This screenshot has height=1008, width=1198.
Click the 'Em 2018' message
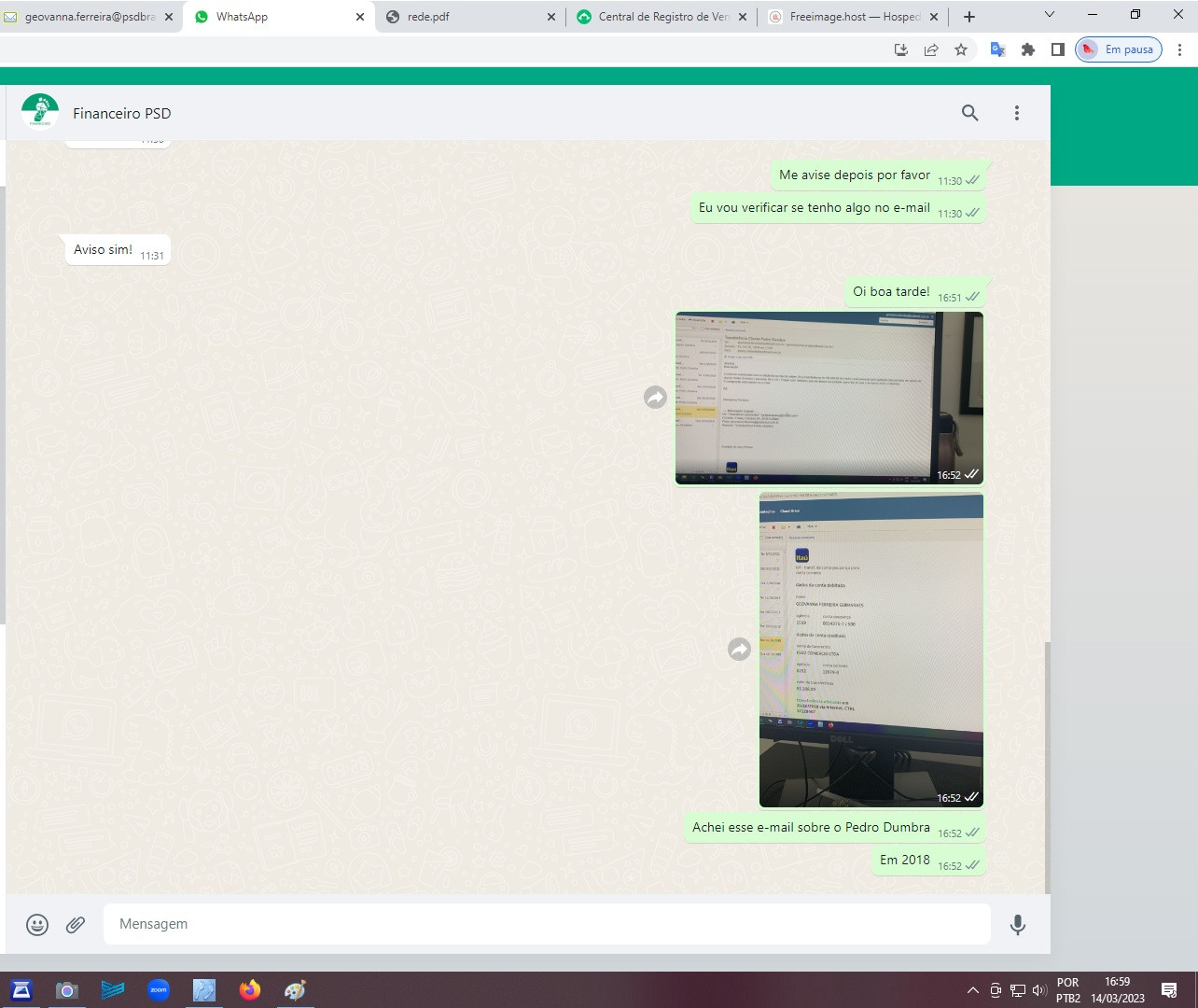click(929, 861)
